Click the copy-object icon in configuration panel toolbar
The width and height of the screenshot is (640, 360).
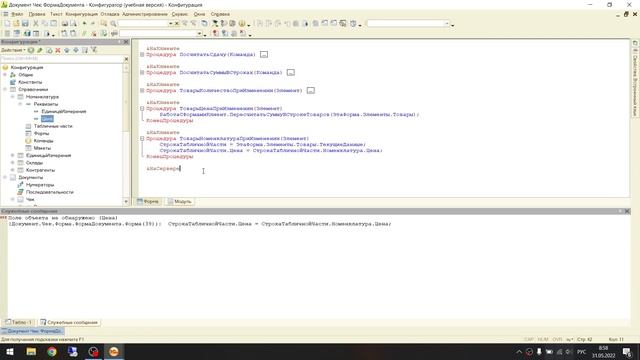(49, 50)
